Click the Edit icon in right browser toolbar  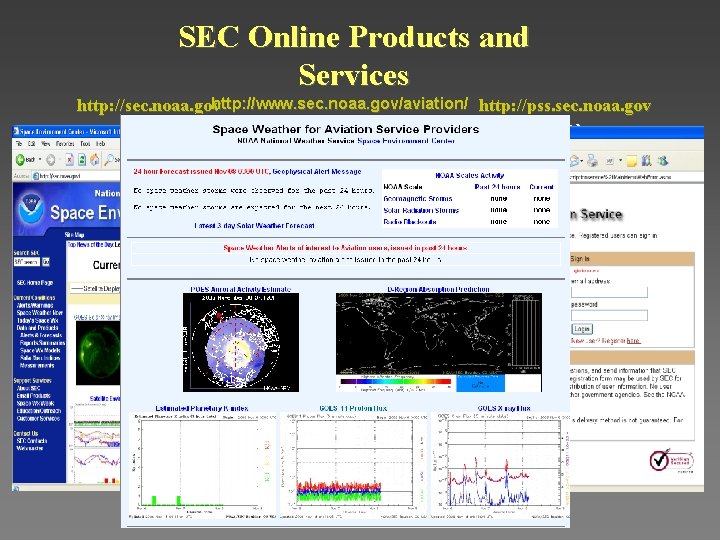[610, 161]
